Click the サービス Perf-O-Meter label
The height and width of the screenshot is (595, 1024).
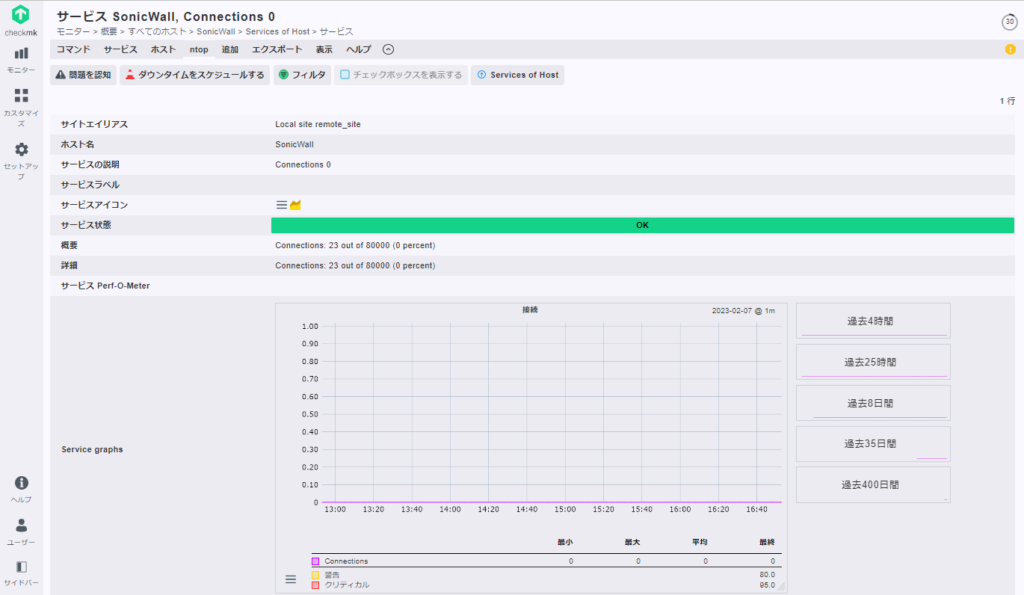tap(106, 286)
